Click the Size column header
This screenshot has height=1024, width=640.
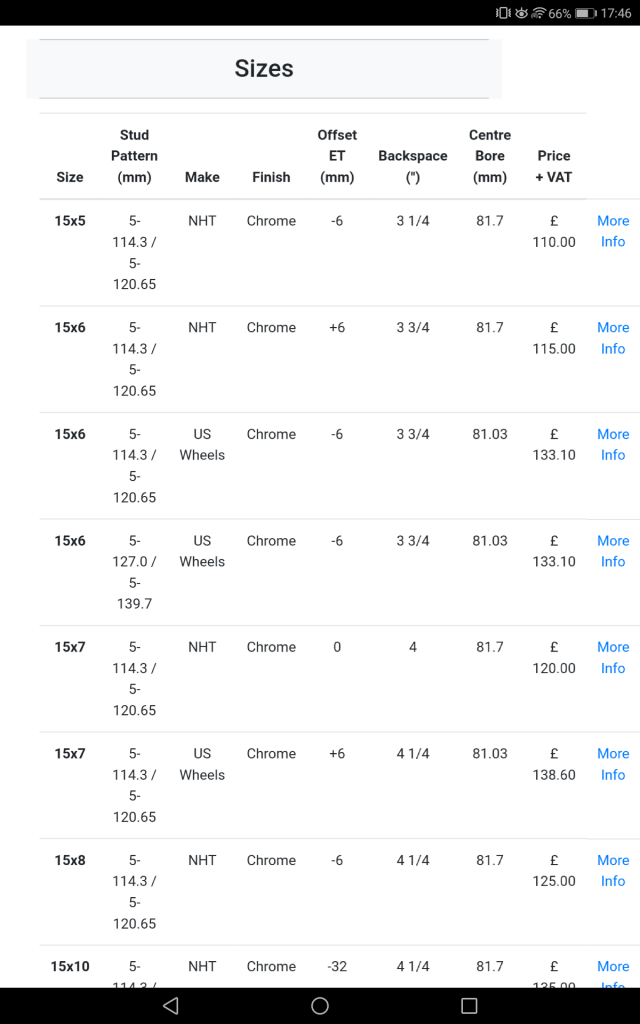(x=70, y=177)
